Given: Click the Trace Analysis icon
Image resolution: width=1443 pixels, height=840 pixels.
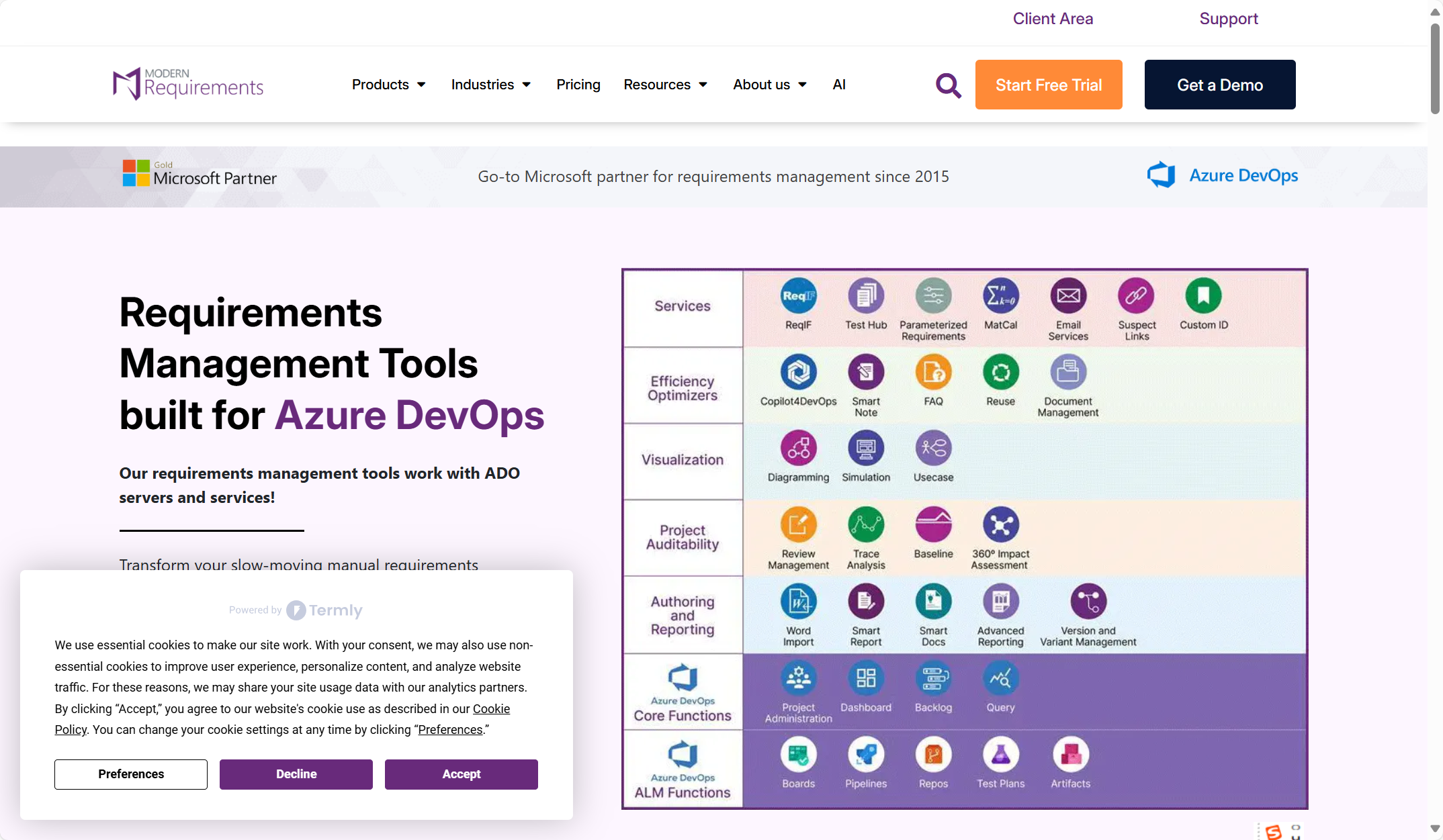Looking at the screenshot, I should click(866, 525).
